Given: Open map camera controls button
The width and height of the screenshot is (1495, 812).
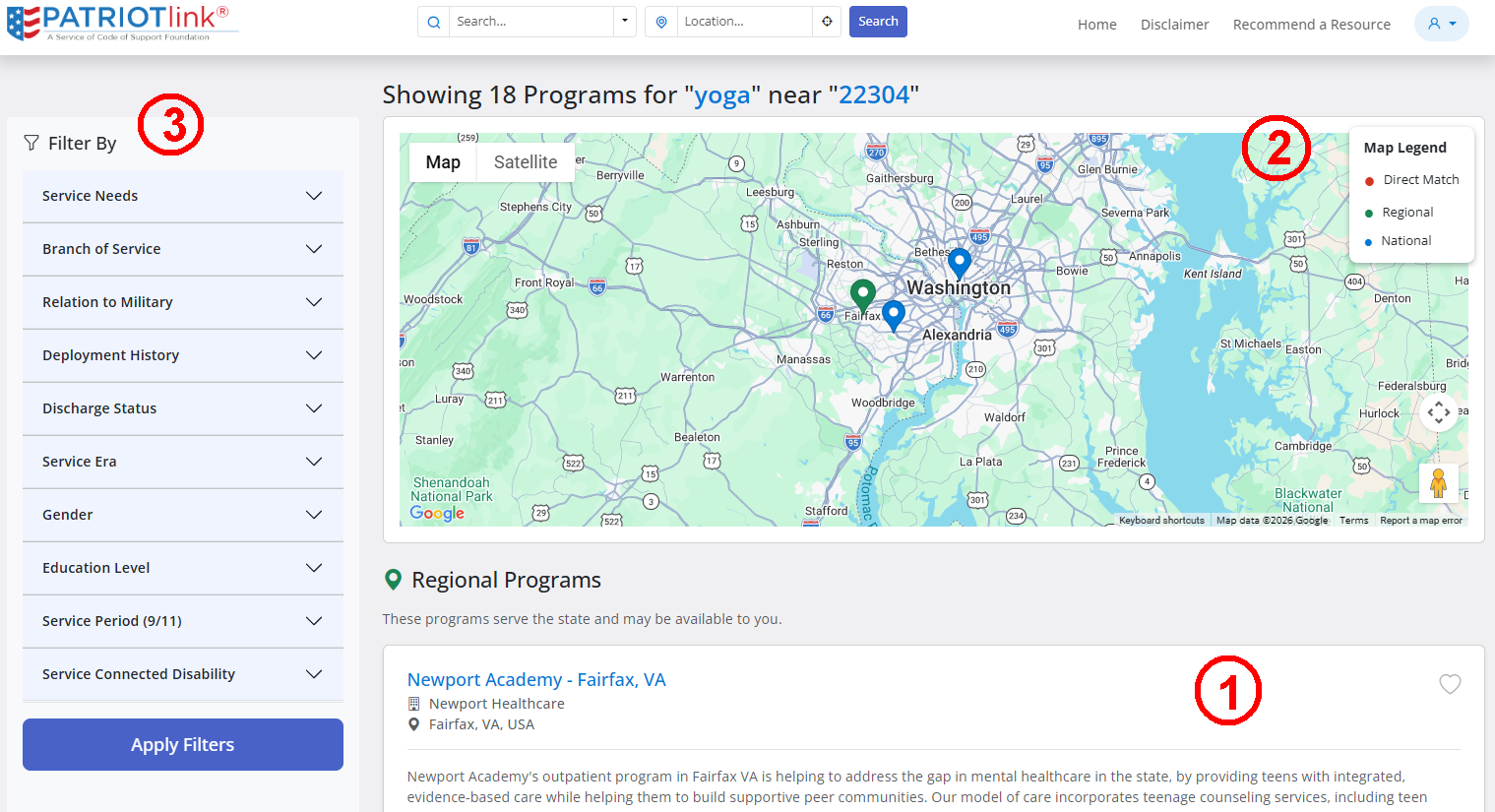Looking at the screenshot, I should click(1439, 411).
